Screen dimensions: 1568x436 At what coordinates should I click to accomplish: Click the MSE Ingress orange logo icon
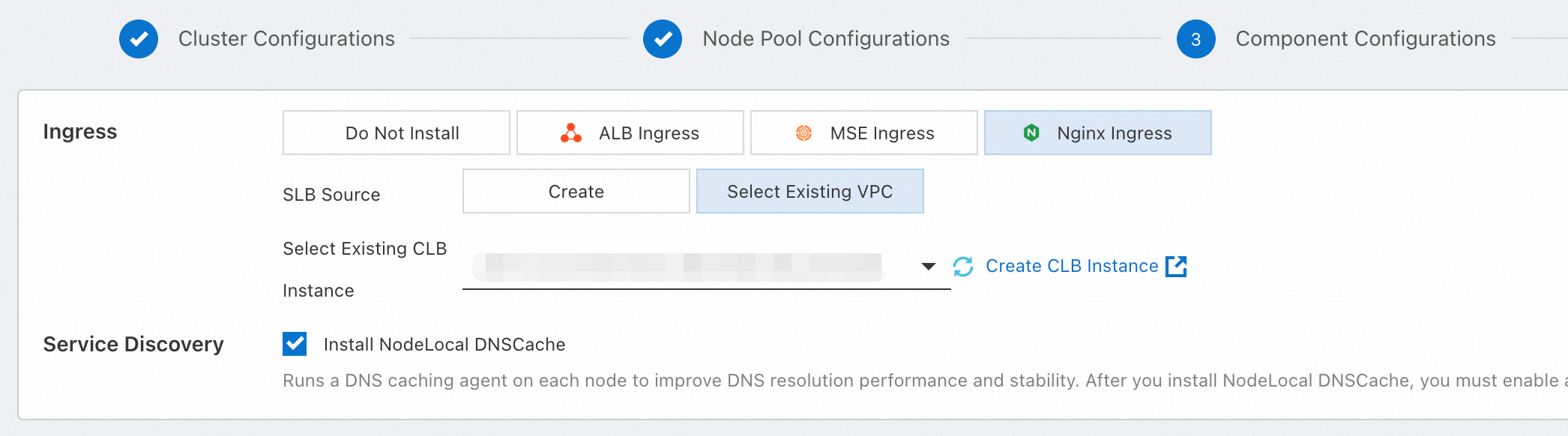click(x=803, y=133)
